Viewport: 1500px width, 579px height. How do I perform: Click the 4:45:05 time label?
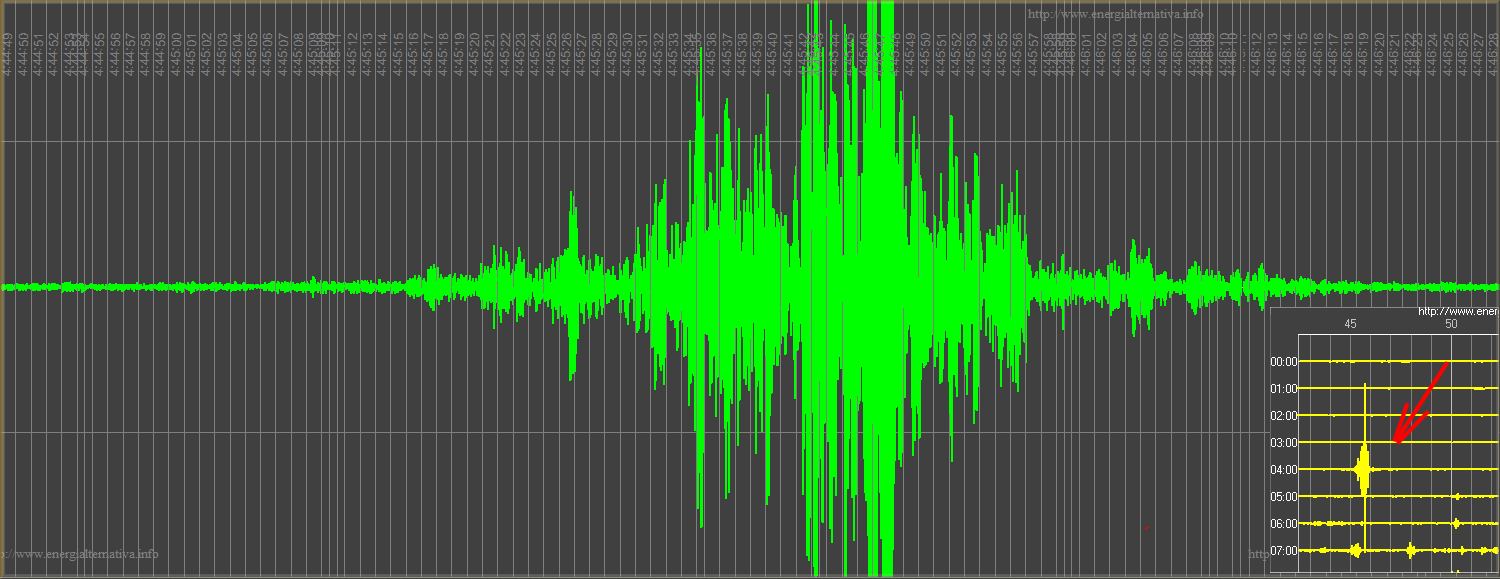tap(252, 54)
